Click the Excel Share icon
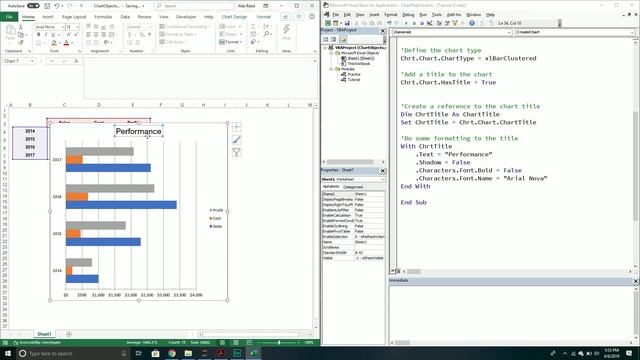This screenshot has height=360, width=640. 285,17
